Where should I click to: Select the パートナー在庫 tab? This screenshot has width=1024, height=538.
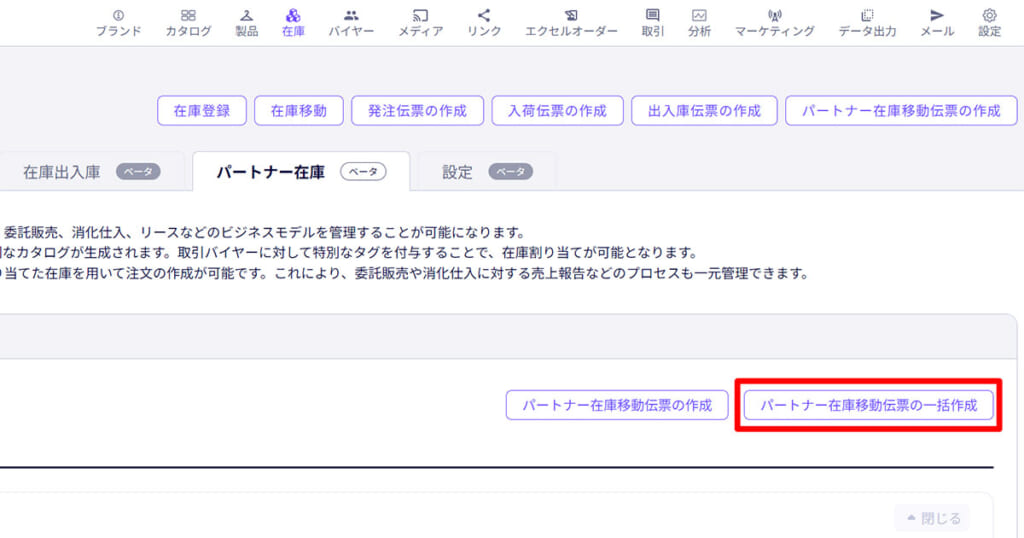click(x=301, y=172)
